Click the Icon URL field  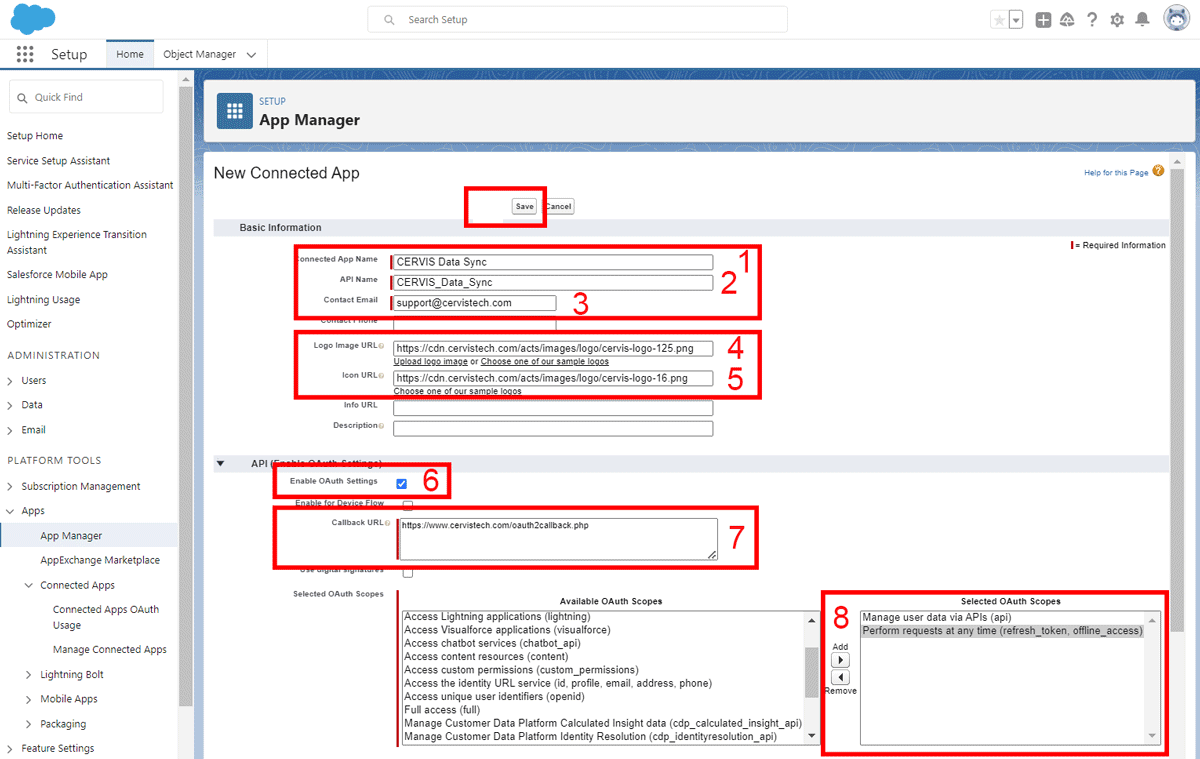pos(553,379)
